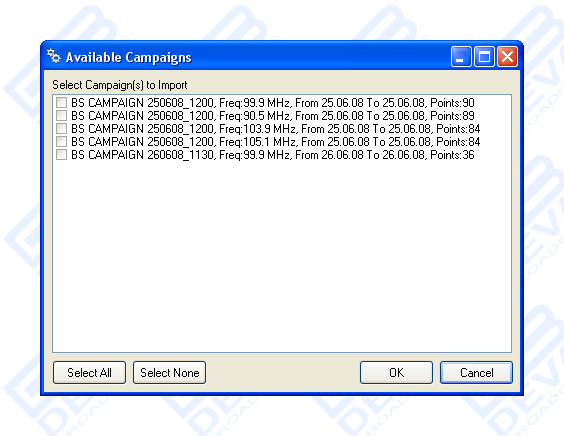The width and height of the screenshot is (564, 436).
Task: Maximize the Available Campaigns window
Action: (x=484, y=57)
